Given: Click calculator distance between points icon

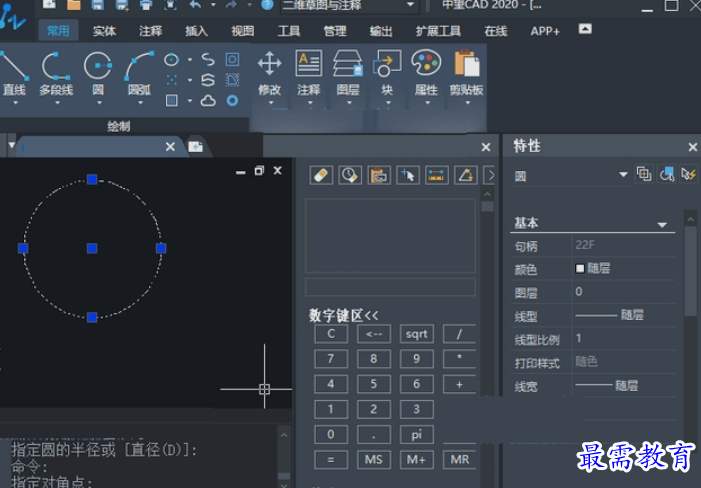Looking at the screenshot, I should (x=437, y=175).
